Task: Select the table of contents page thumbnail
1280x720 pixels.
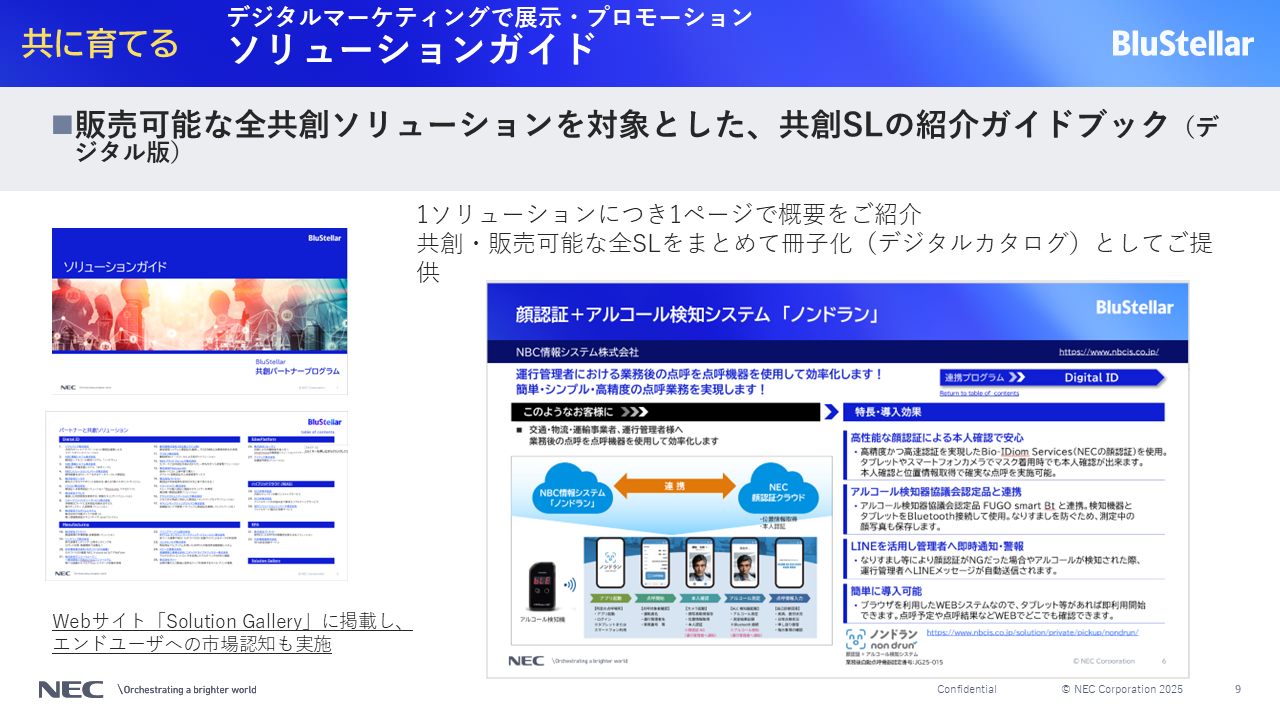Action: tap(197, 495)
